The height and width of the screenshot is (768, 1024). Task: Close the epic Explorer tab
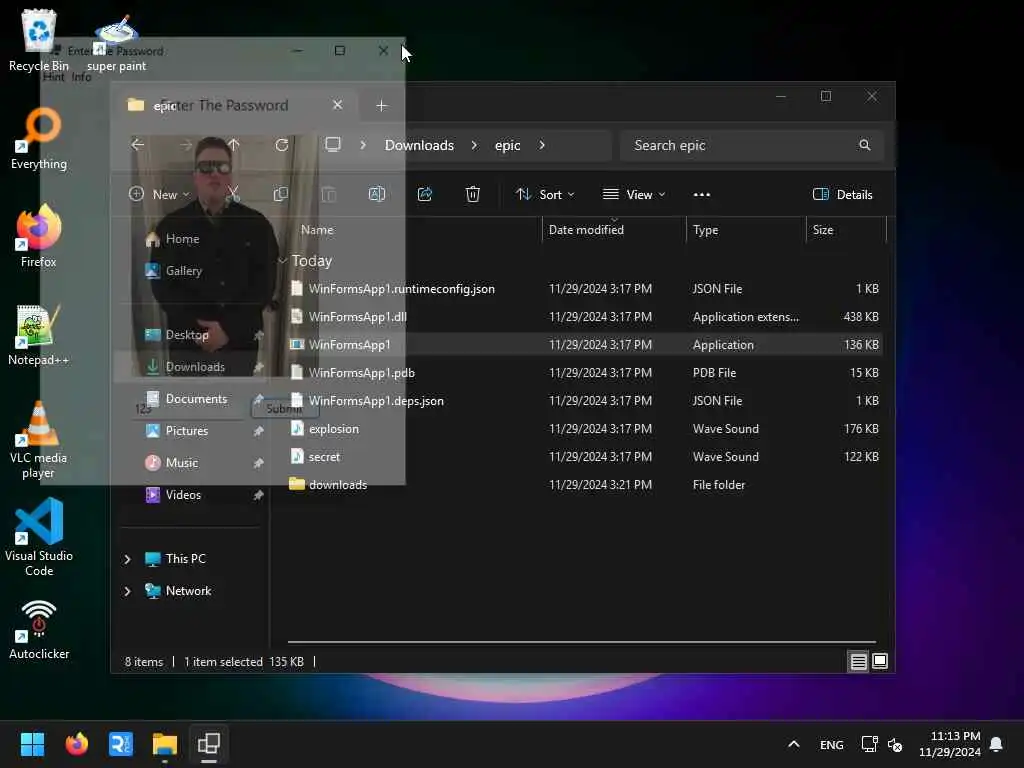[x=338, y=105]
